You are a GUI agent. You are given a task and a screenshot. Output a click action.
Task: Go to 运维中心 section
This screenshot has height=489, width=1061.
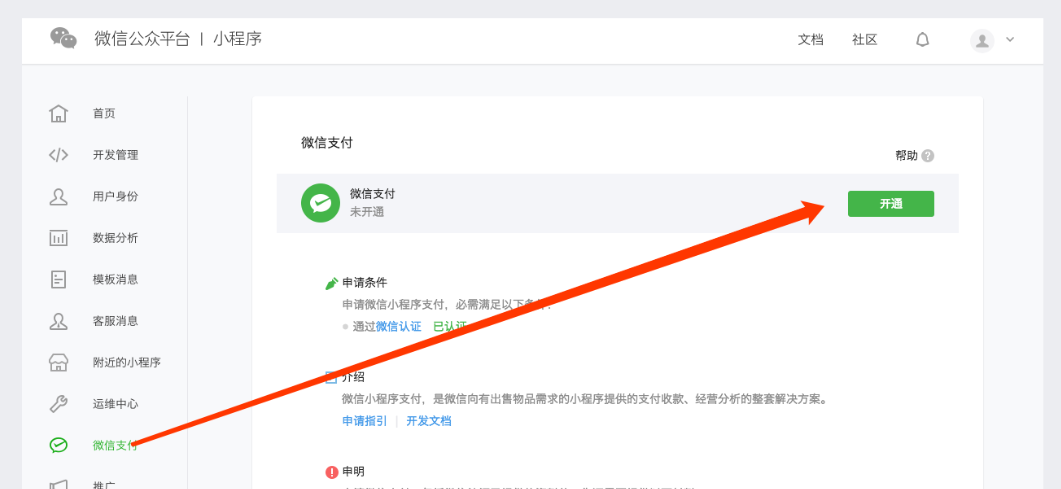116,404
